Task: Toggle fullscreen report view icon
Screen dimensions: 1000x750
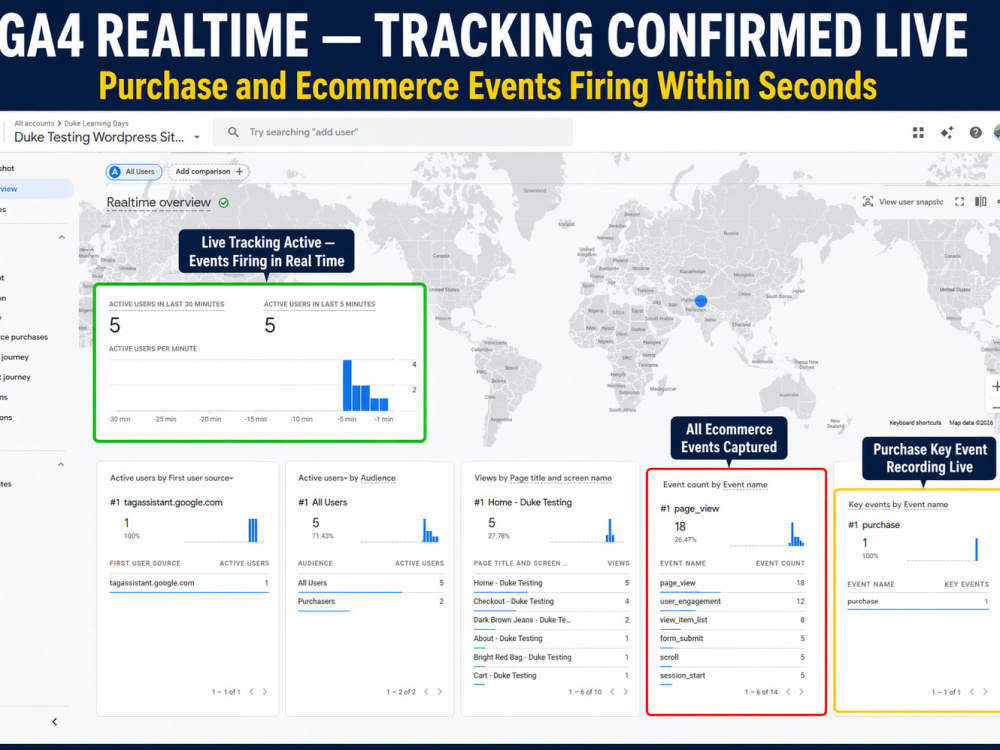Action: click(959, 202)
